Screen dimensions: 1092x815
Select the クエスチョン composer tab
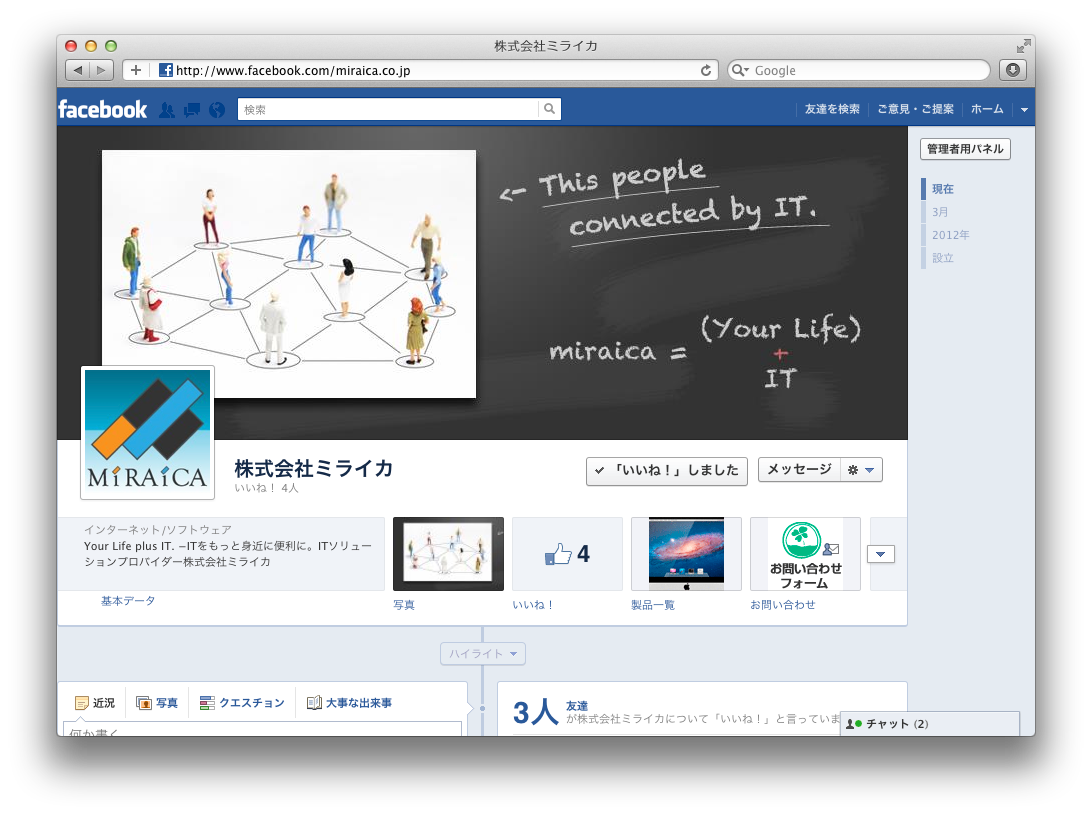(242, 703)
